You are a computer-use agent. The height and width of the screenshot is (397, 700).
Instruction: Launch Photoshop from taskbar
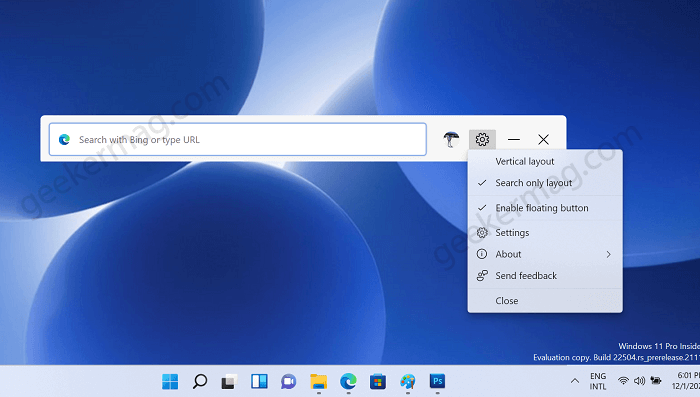click(x=438, y=381)
